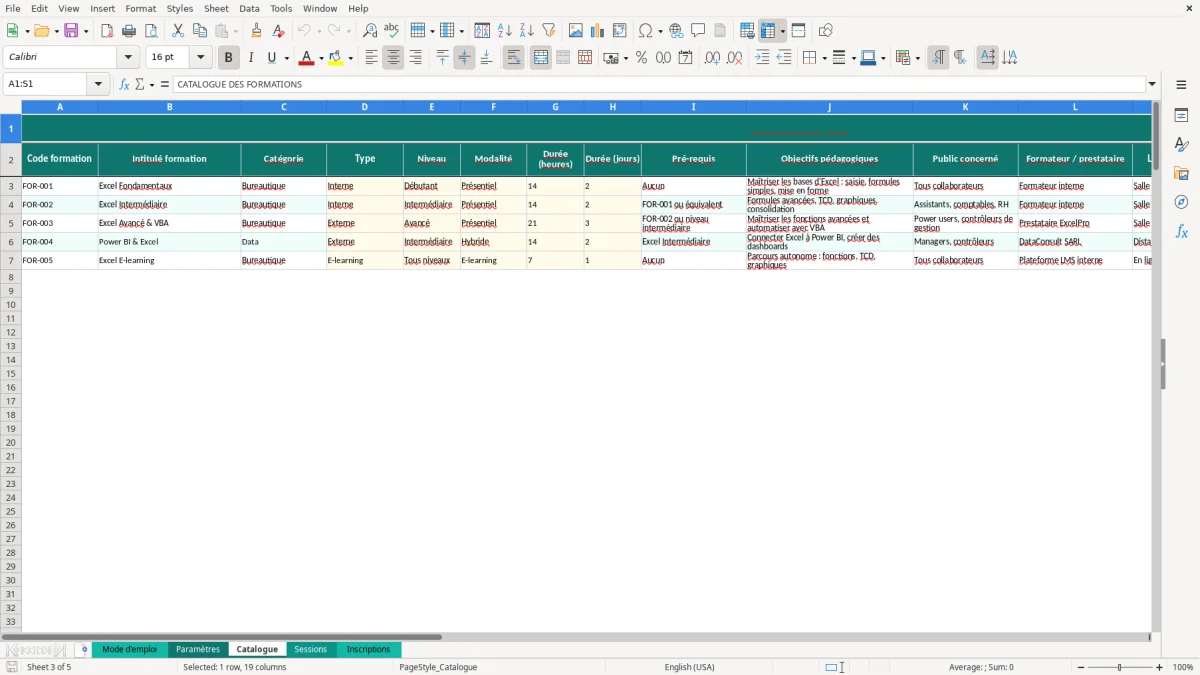1200x675 pixels.
Task: Toggle Center Horizontally alignment
Action: pos(393,58)
